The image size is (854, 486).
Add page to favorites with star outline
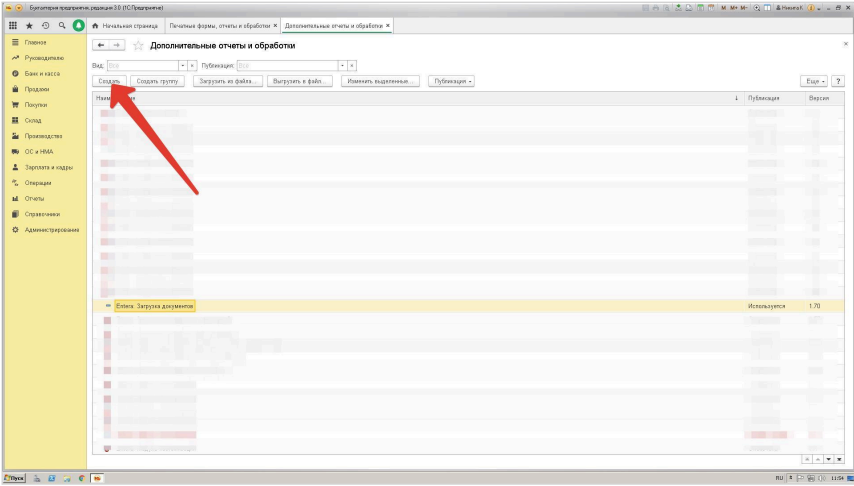click(138, 45)
